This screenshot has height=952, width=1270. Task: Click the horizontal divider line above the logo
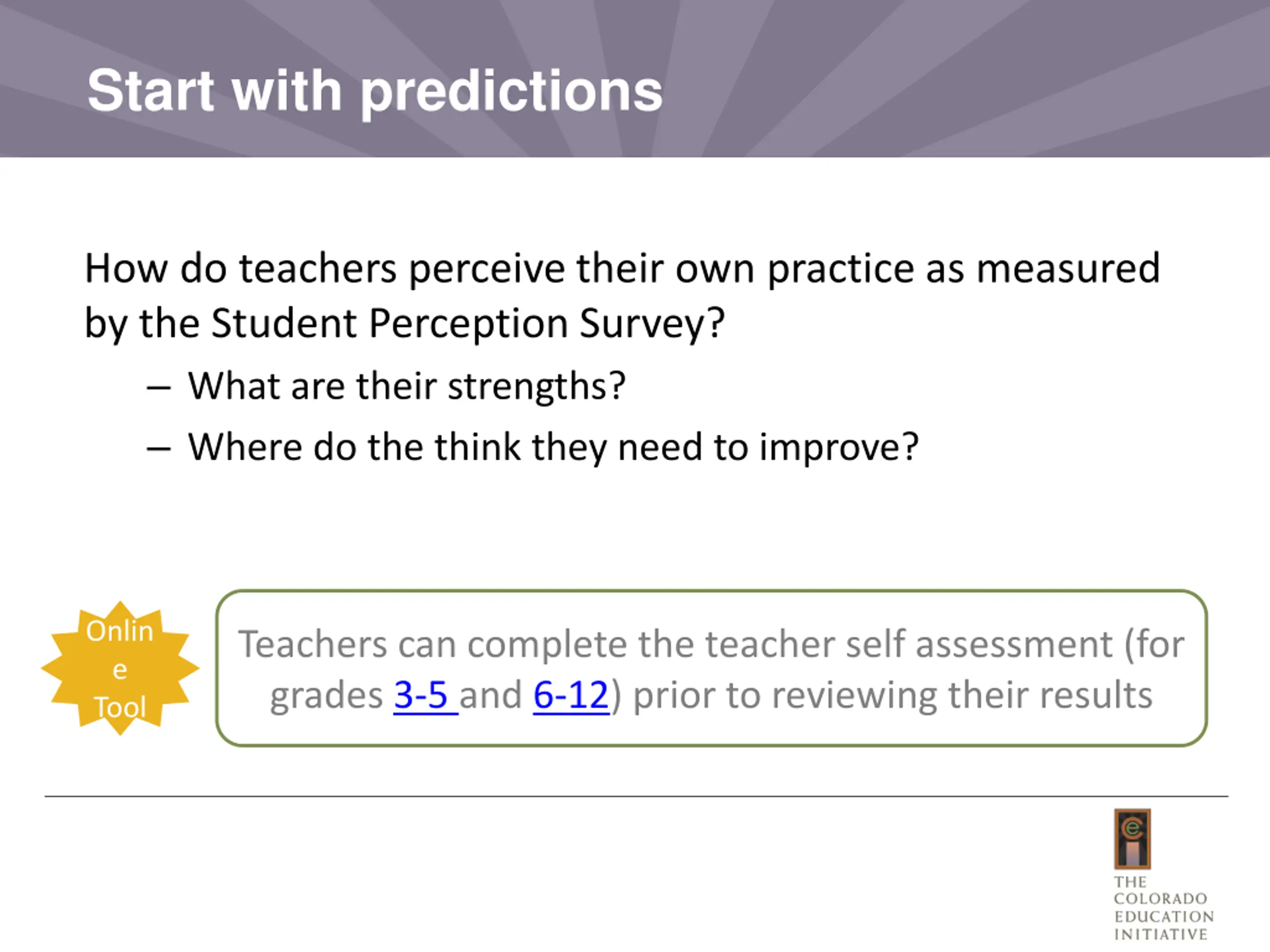pyautogui.click(x=636, y=796)
